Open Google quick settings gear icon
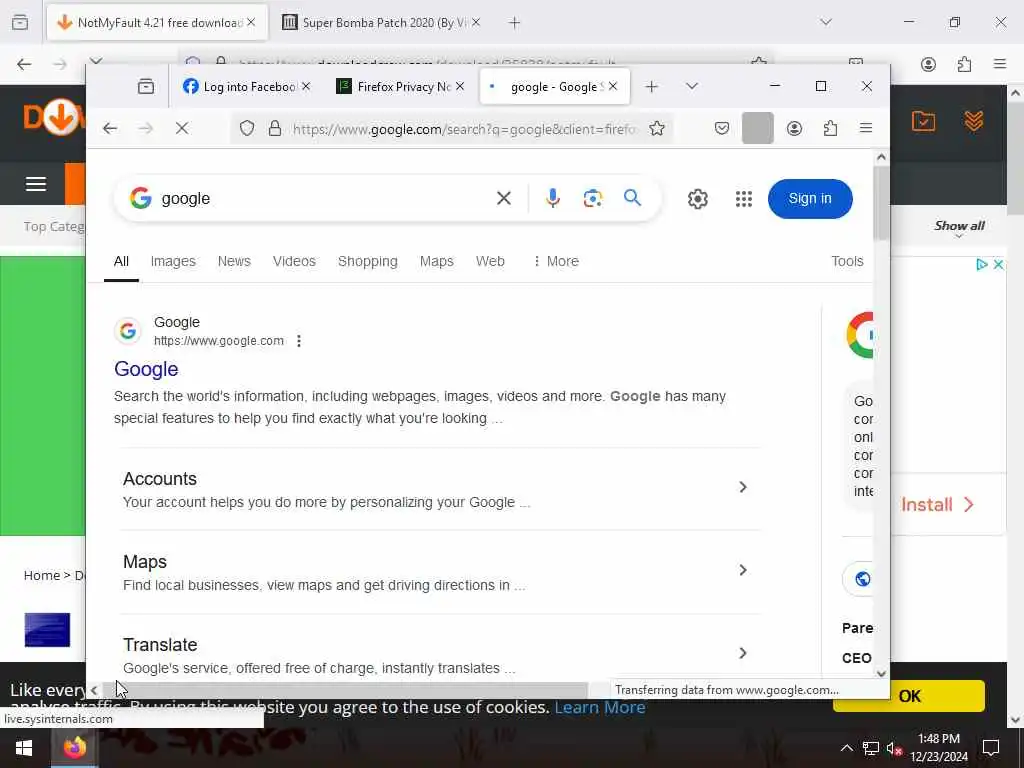This screenshot has height=768, width=1024. click(x=697, y=199)
